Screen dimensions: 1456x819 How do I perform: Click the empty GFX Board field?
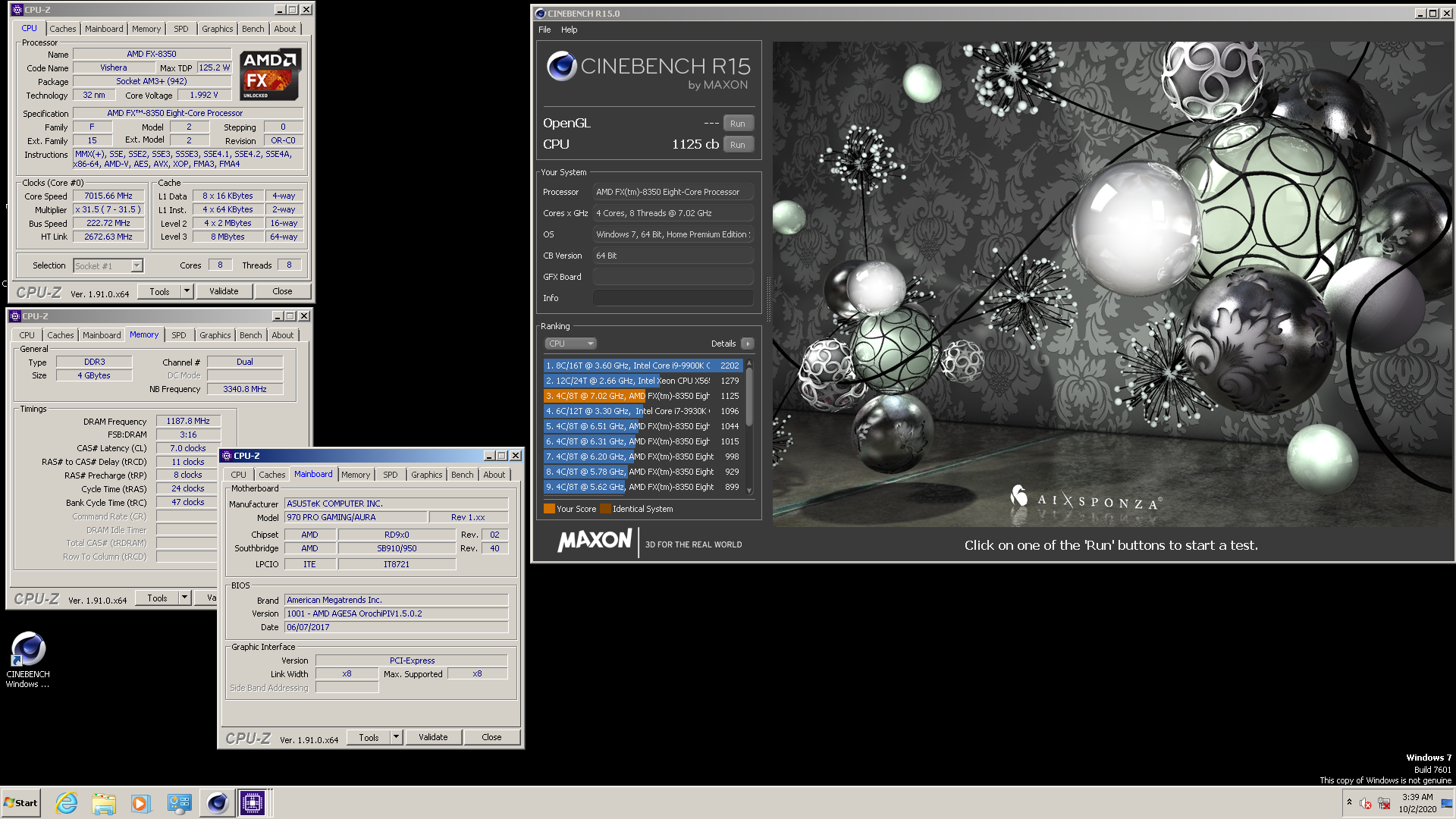(673, 277)
